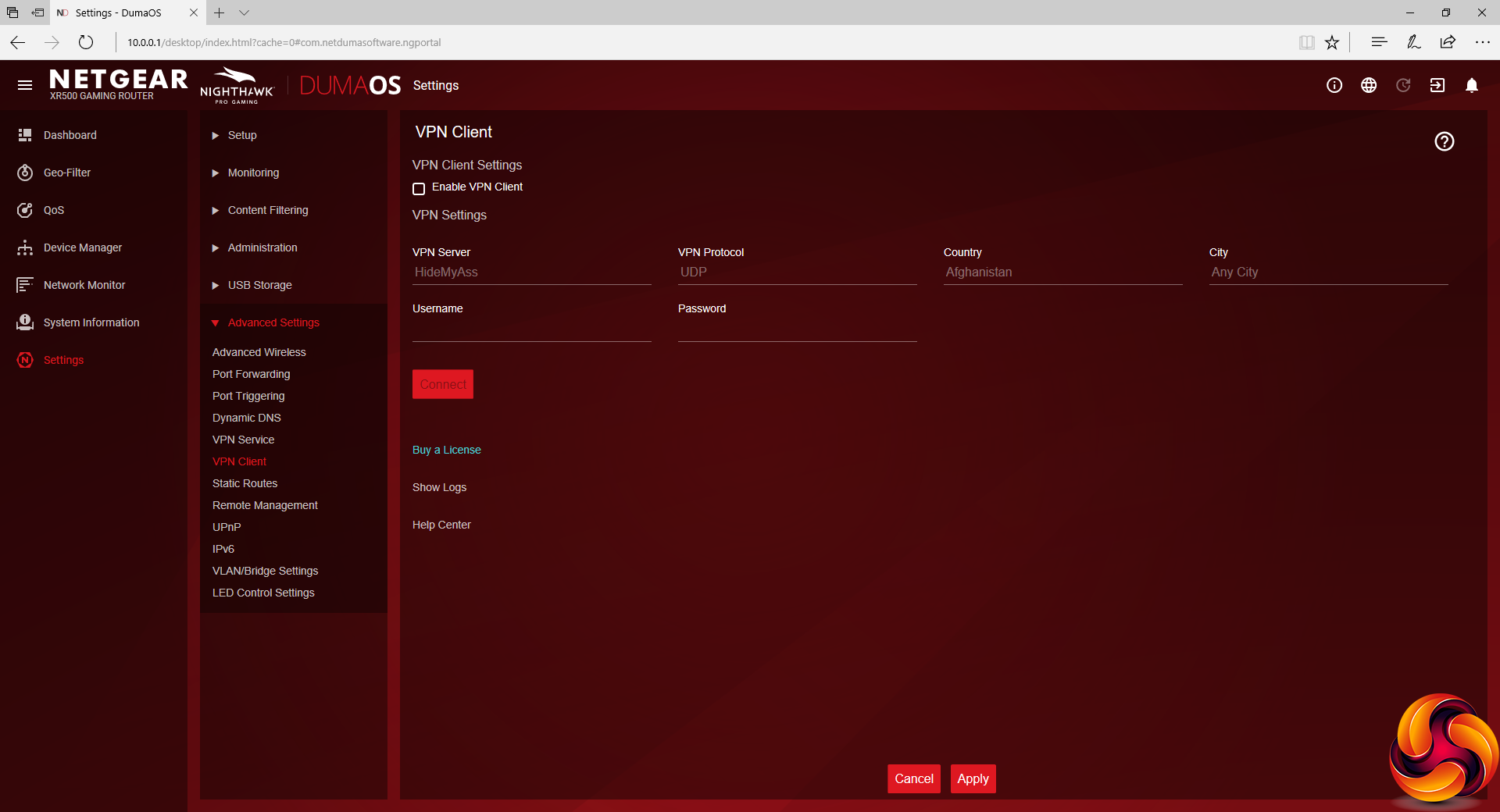Image resolution: width=1500 pixels, height=812 pixels.
Task: Focus the Username input field
Action: [531, 329]
